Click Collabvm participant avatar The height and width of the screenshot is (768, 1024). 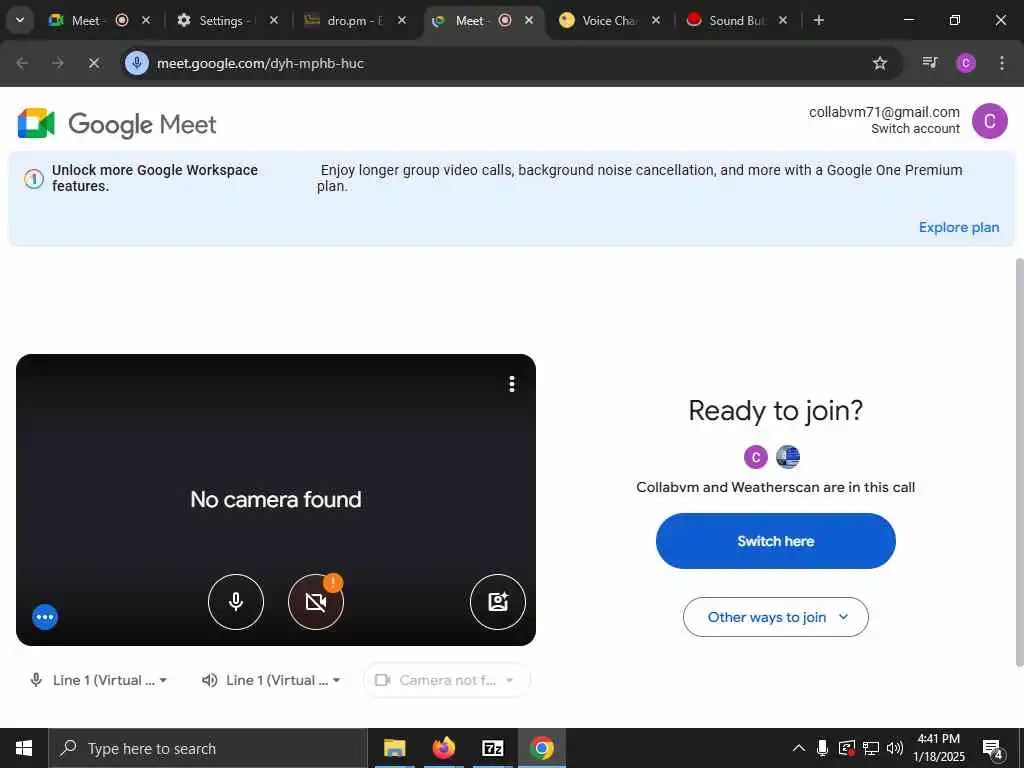click(x=756, y=457)
